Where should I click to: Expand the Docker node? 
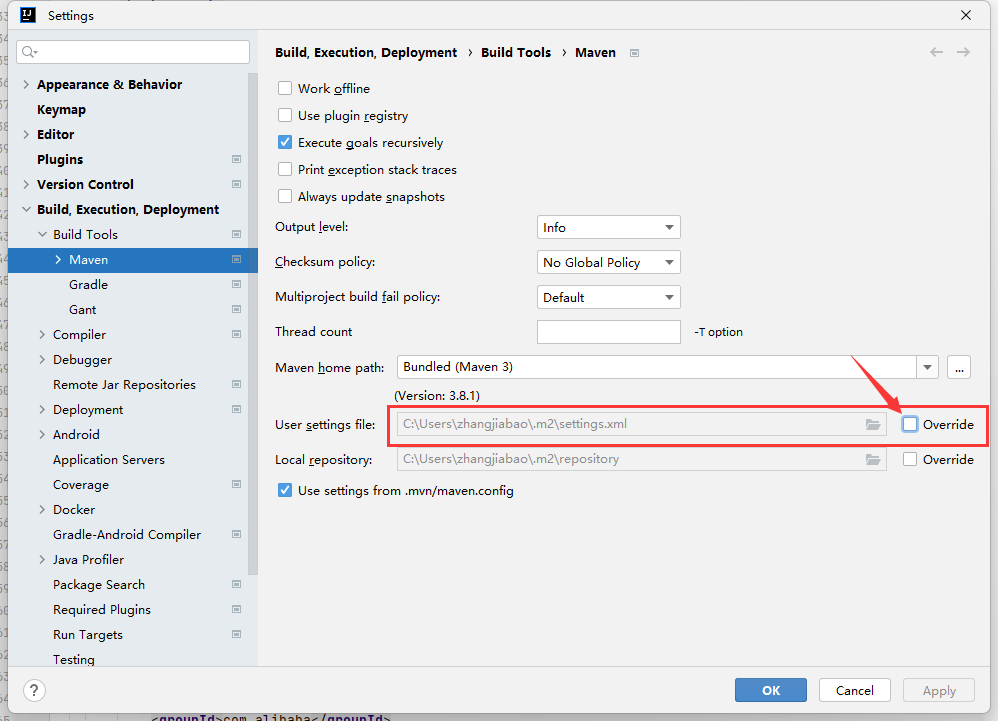(x=42, y=510)
